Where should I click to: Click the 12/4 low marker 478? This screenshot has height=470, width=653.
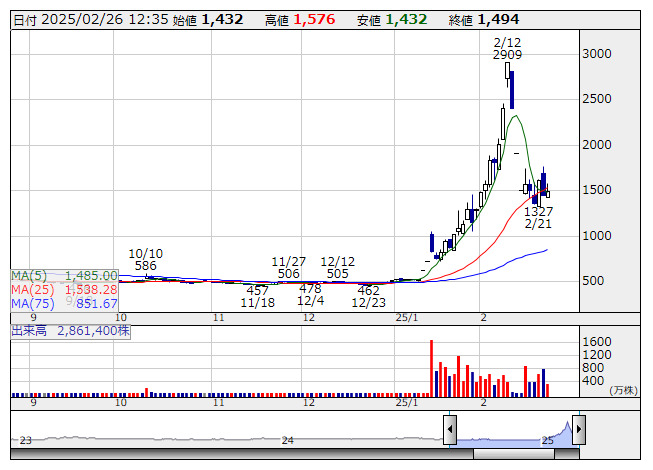tap(310, 288)
